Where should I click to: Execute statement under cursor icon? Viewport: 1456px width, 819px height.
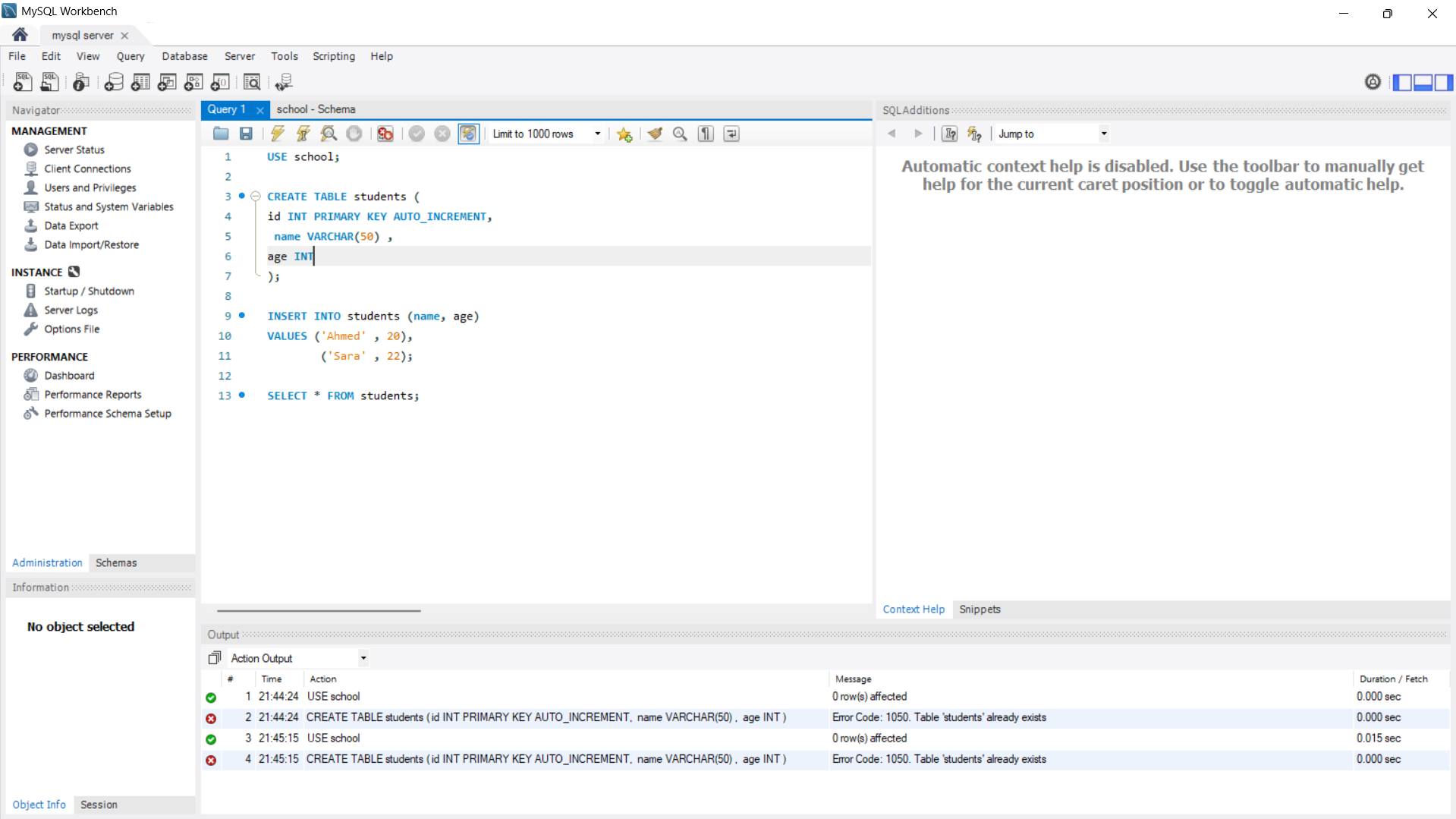[x=303, y=134]
